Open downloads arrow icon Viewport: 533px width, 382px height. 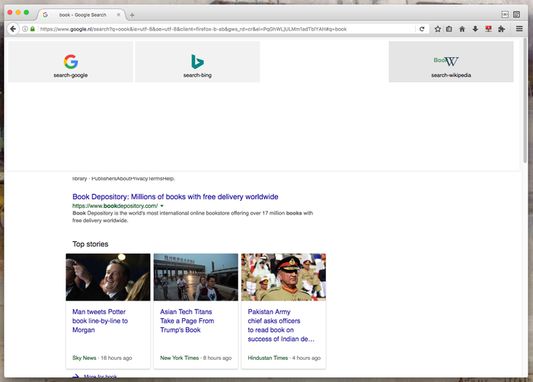[x=475, y=29]
